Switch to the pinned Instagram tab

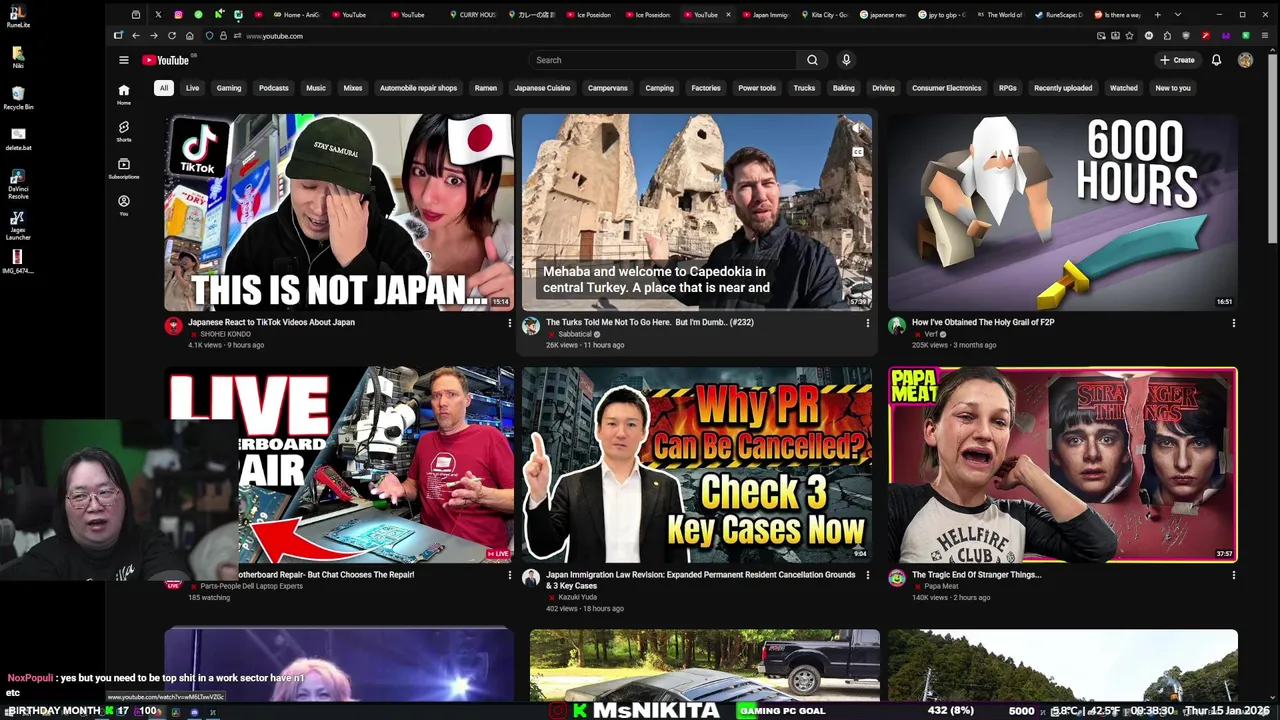pos(178,15)
